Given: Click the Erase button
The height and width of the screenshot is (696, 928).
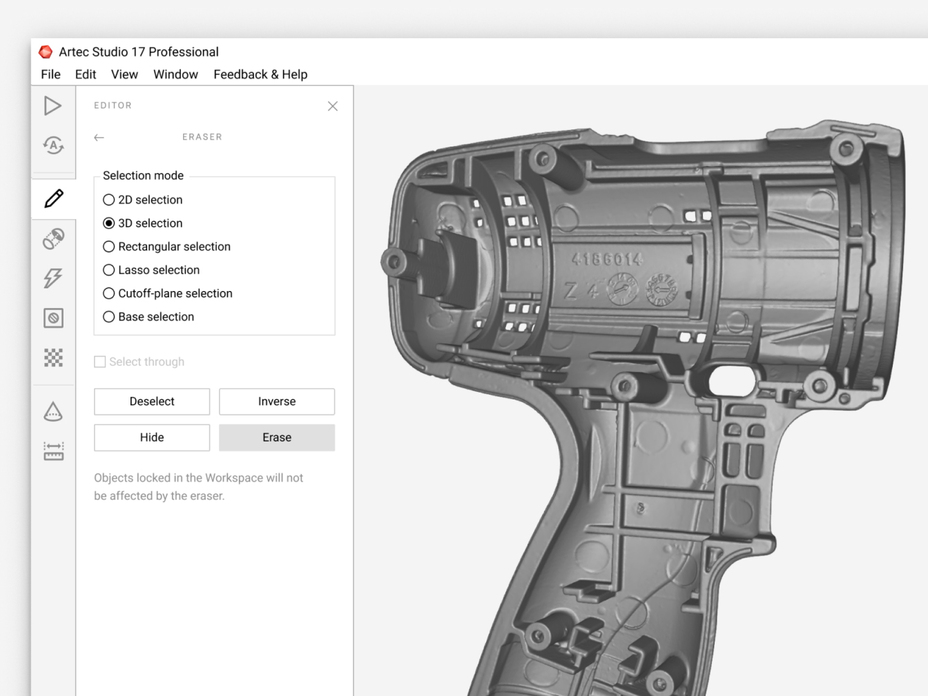Looking at the screenshot, I should tap(276, 437).
